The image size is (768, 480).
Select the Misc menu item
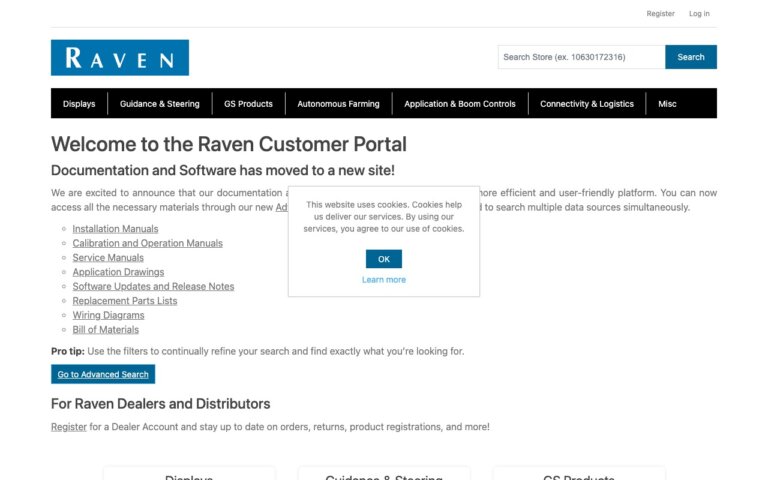(667, 104)
